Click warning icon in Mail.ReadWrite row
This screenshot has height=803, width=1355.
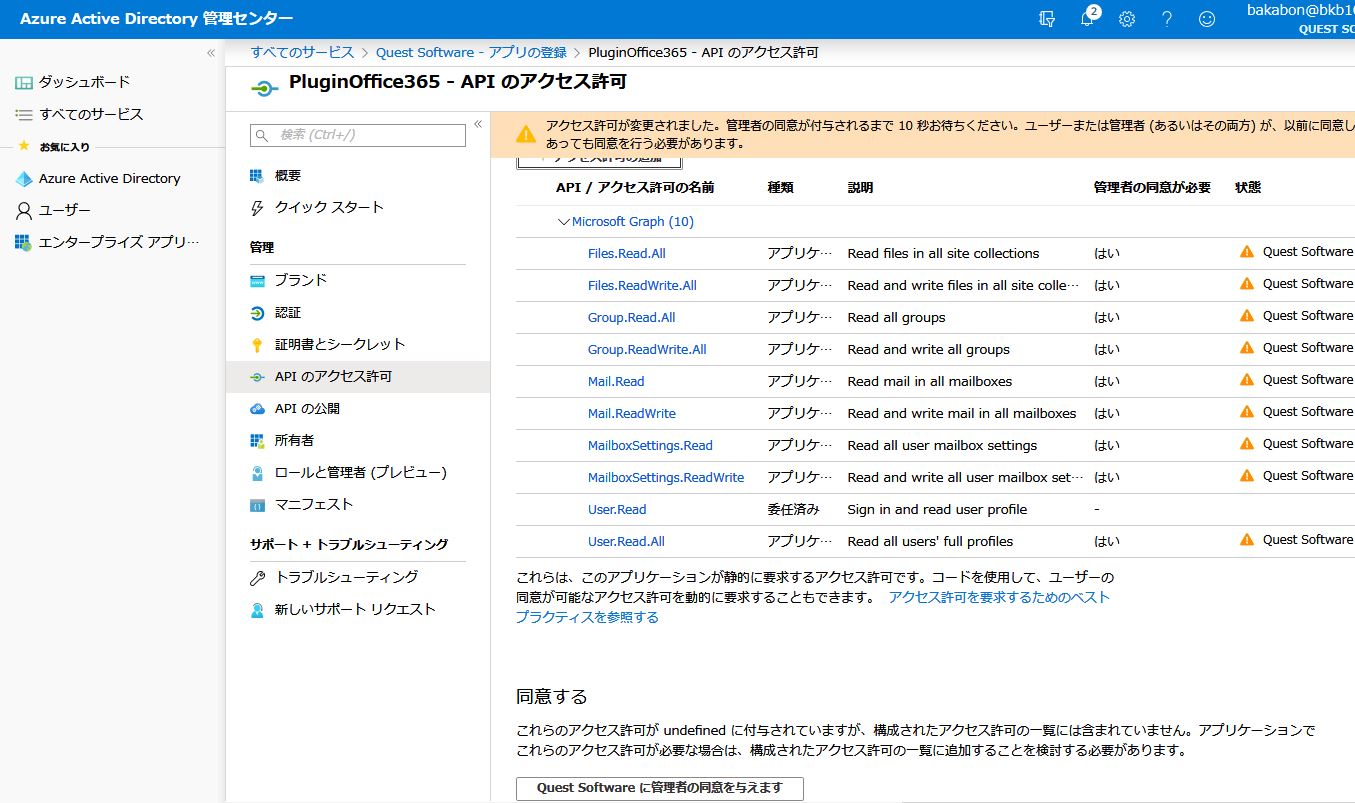click(1246, 412)
